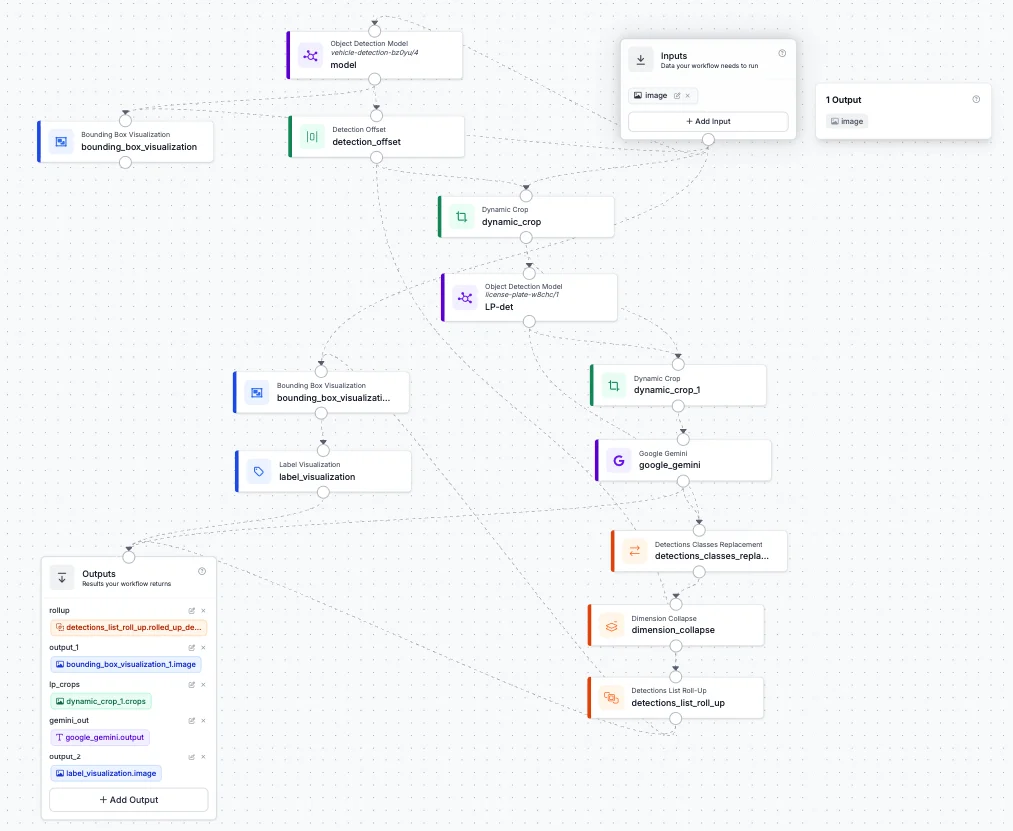
Task: Select the Detections List Roll-Up icon
Action: tap(611, 697)
